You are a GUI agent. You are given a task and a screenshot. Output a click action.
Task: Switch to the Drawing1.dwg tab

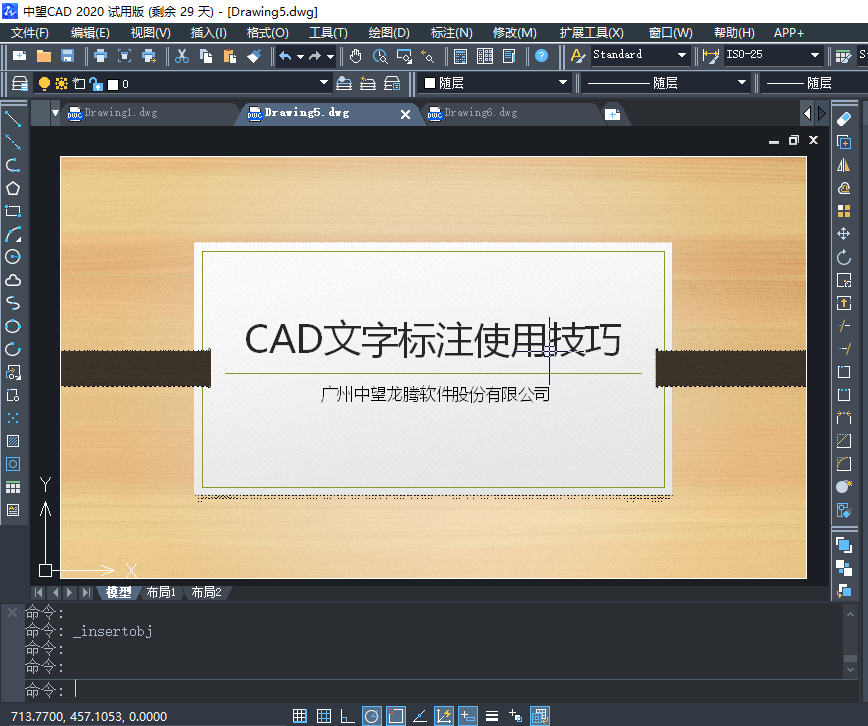coord(120,114)
